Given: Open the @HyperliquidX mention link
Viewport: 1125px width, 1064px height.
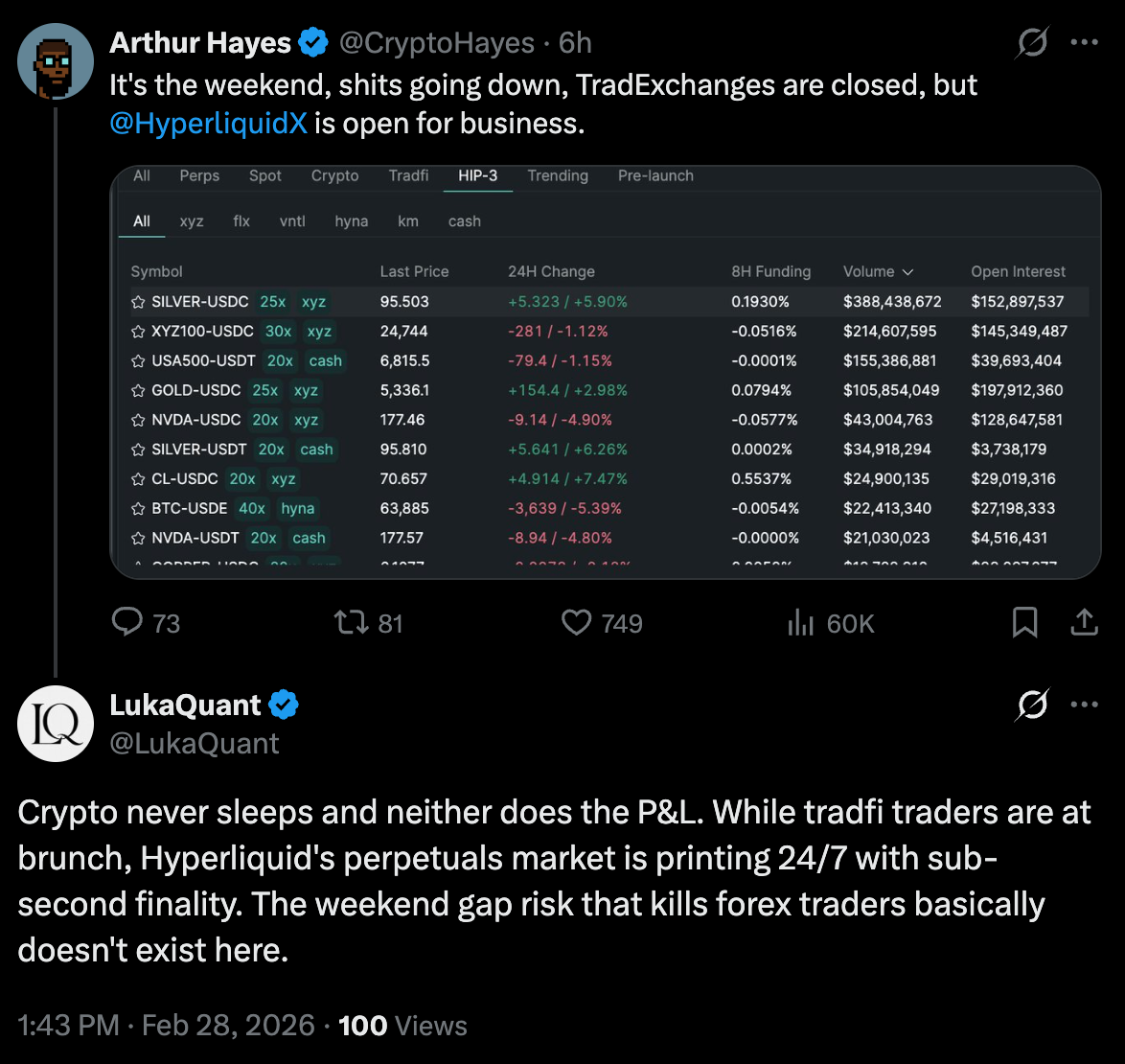Looking at the screenshot, I should (208, 124).
